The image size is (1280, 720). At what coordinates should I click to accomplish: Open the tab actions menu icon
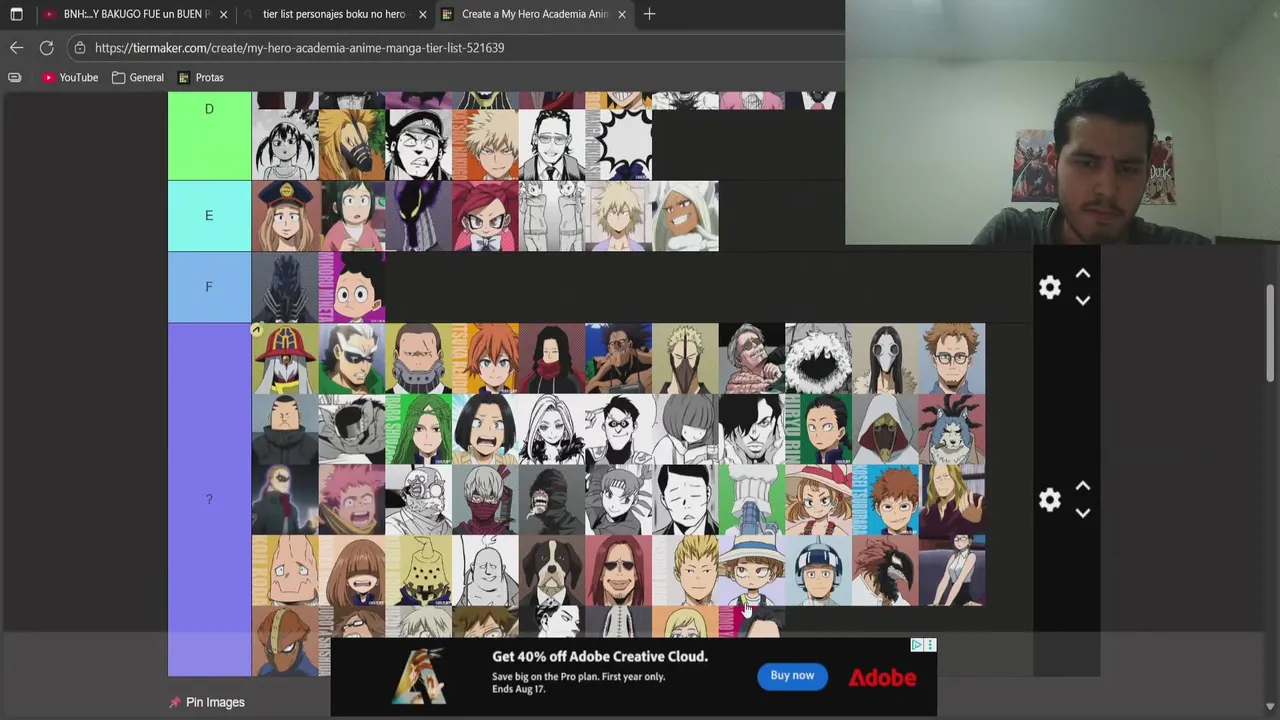pyautogui.click(x=16, y=14)
